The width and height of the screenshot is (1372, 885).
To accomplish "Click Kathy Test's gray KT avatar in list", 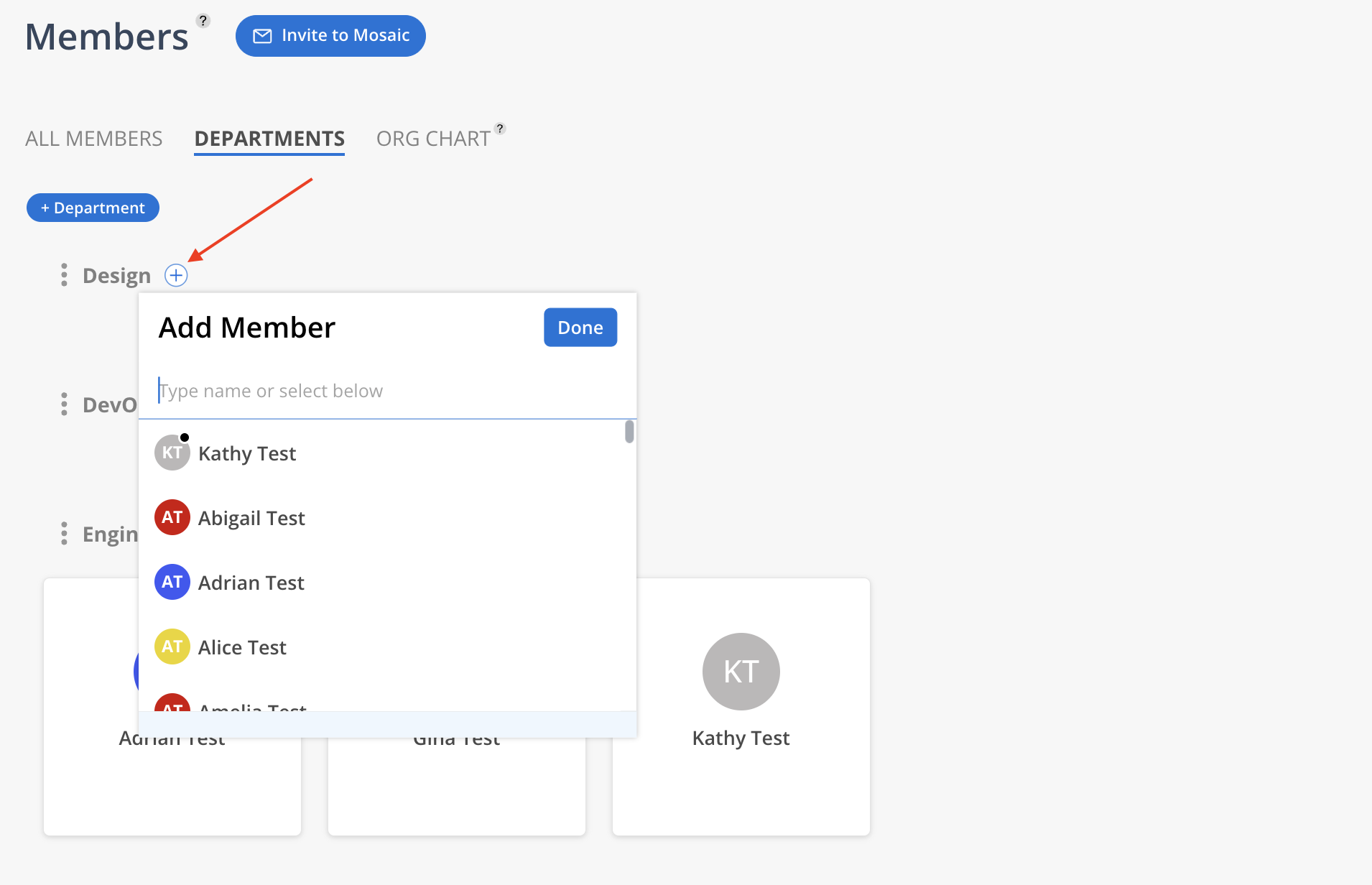I will [172, 453].
